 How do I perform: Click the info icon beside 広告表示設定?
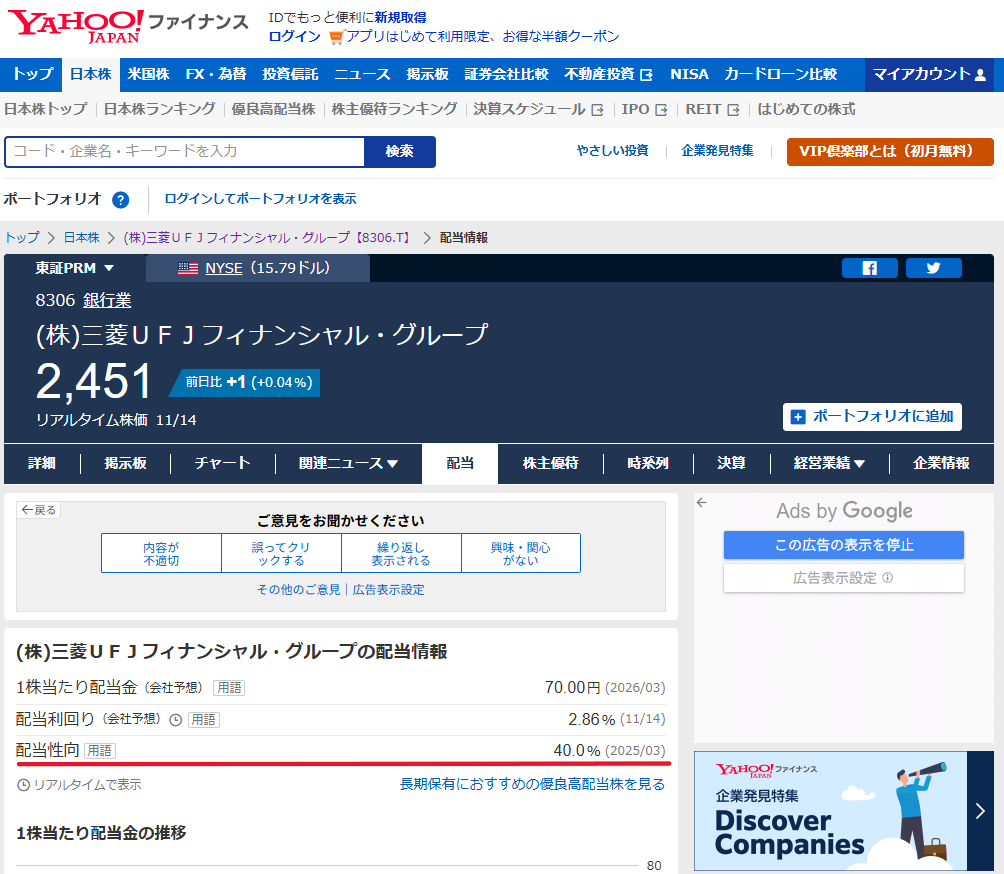[x=889, y=578]
